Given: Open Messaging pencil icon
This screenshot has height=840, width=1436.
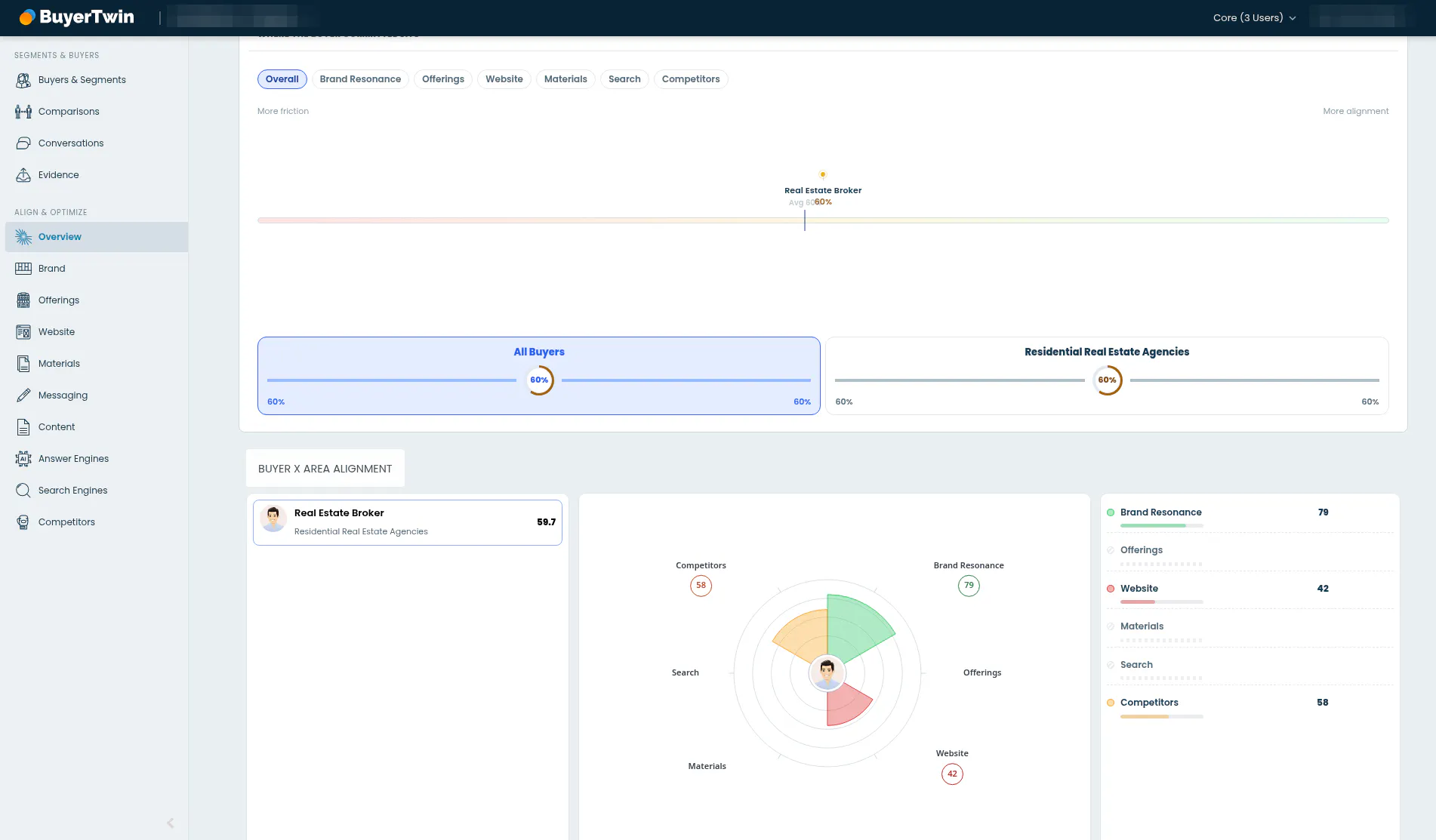Looking at the screenshot, I should tap(23, 395).
